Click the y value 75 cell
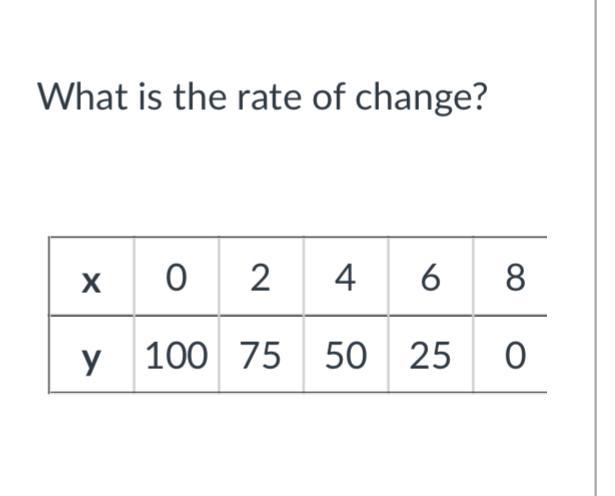This screenshot has width=615, height=496. click(261, 354)
